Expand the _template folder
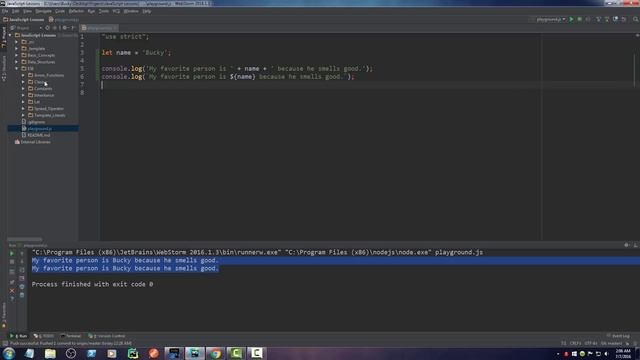This screenshot has height=360, width=640. [17, 49]
